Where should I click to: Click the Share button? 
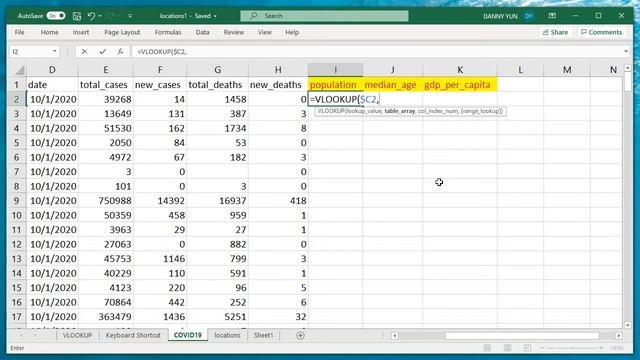click(555, 32)
